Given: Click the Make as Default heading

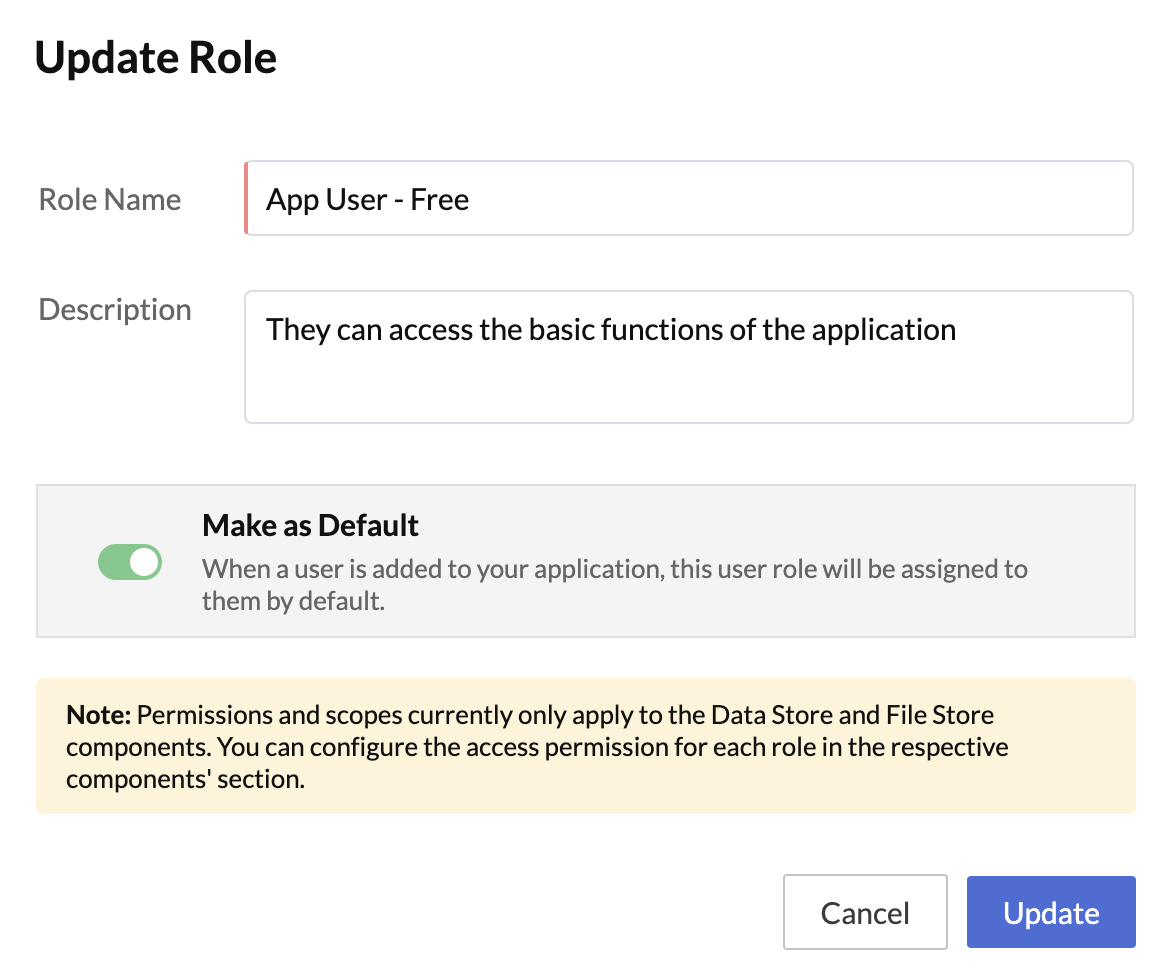Looking at the screenshot, I should (311, 525).
